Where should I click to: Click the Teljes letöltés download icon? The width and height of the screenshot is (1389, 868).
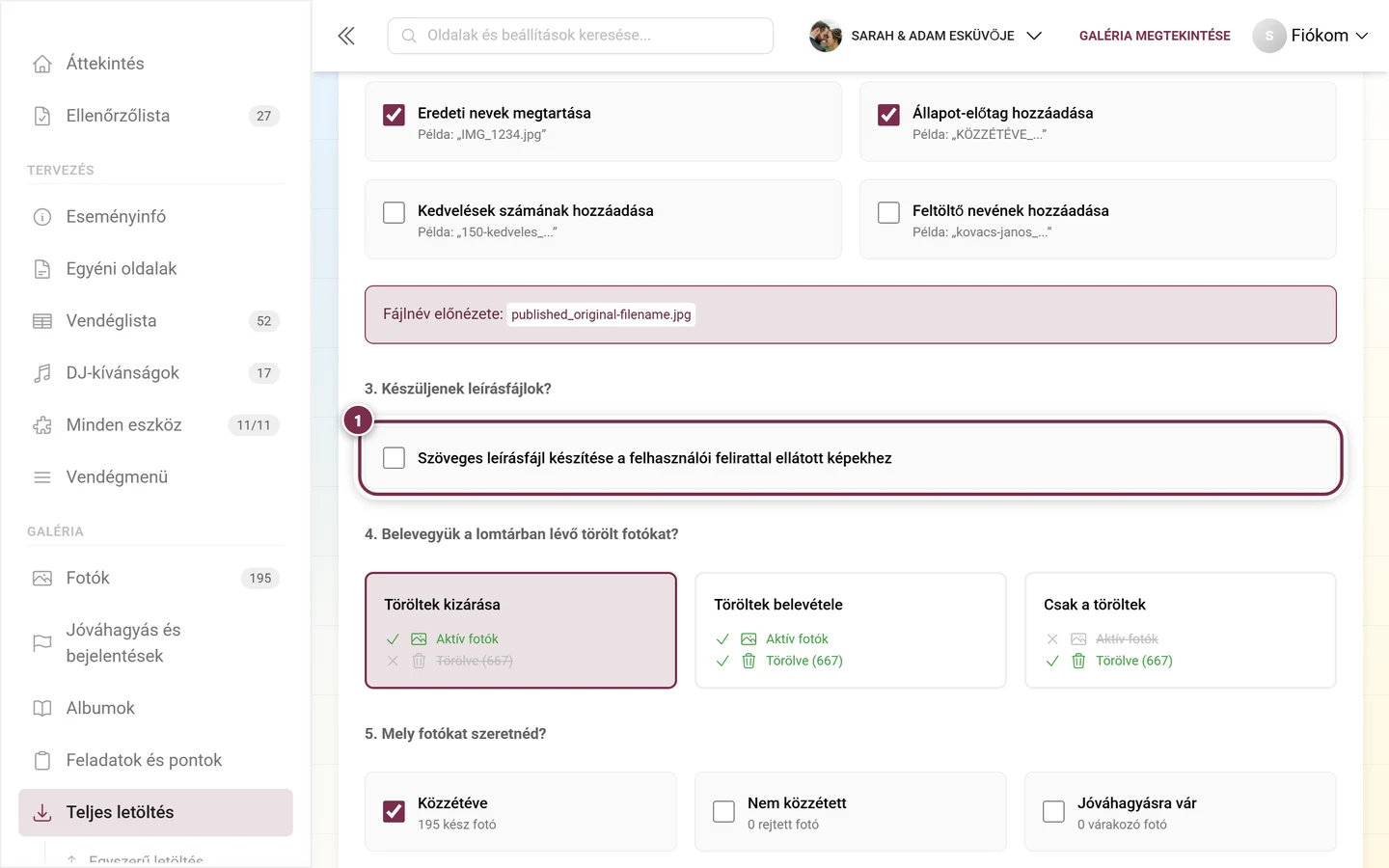pos(42,813)
